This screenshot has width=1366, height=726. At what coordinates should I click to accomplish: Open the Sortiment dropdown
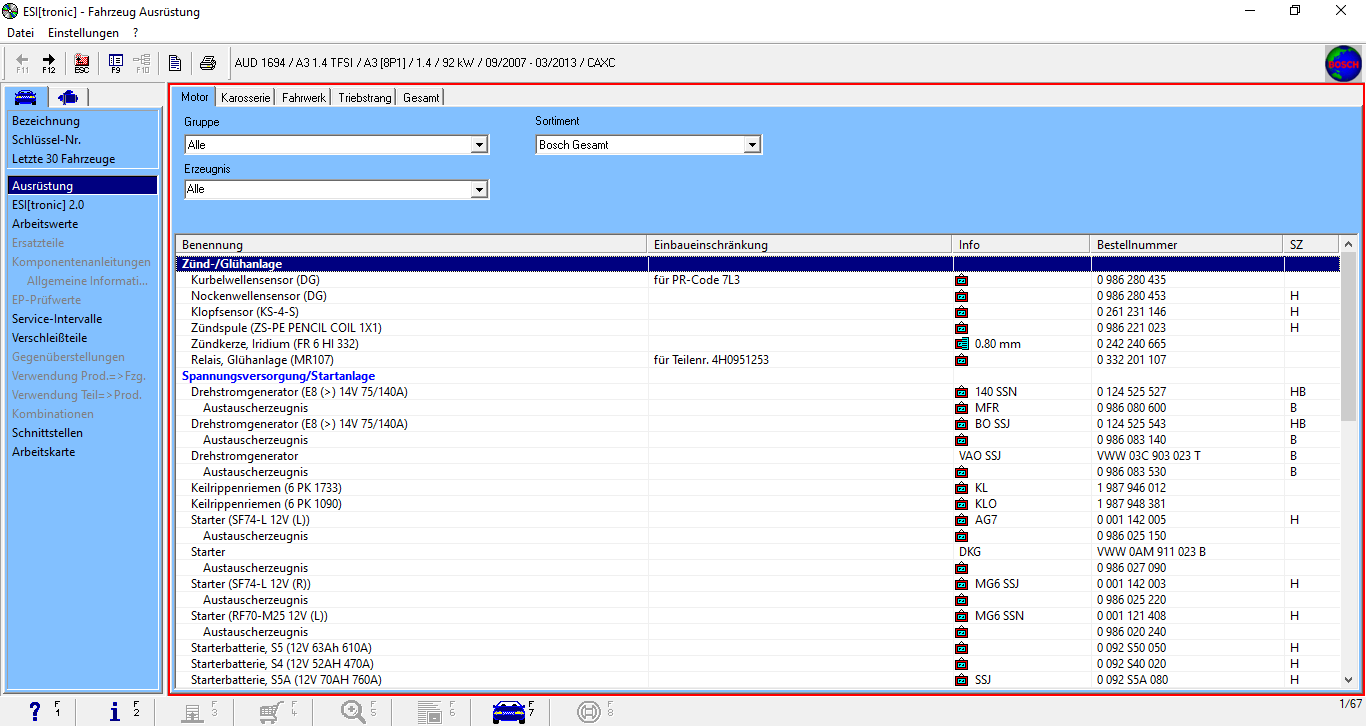752,145
